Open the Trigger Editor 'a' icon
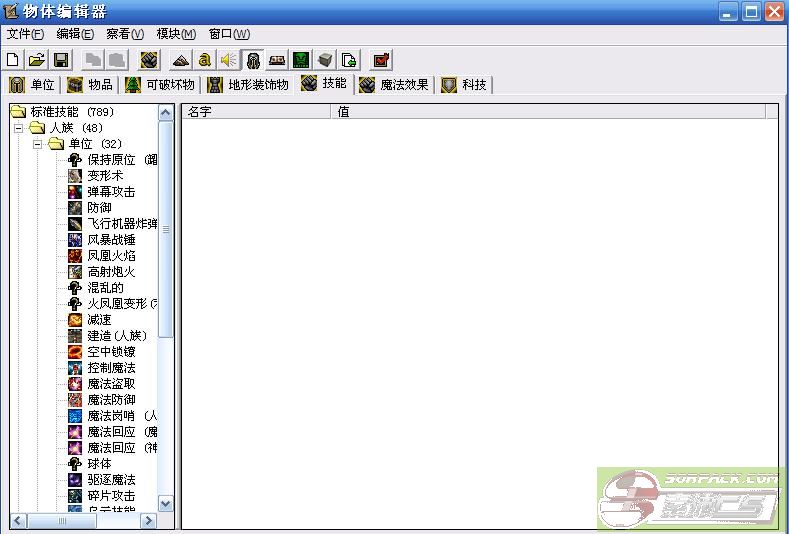Image resolution: width=789 pixels, height=534 pixels. (205, 60)
